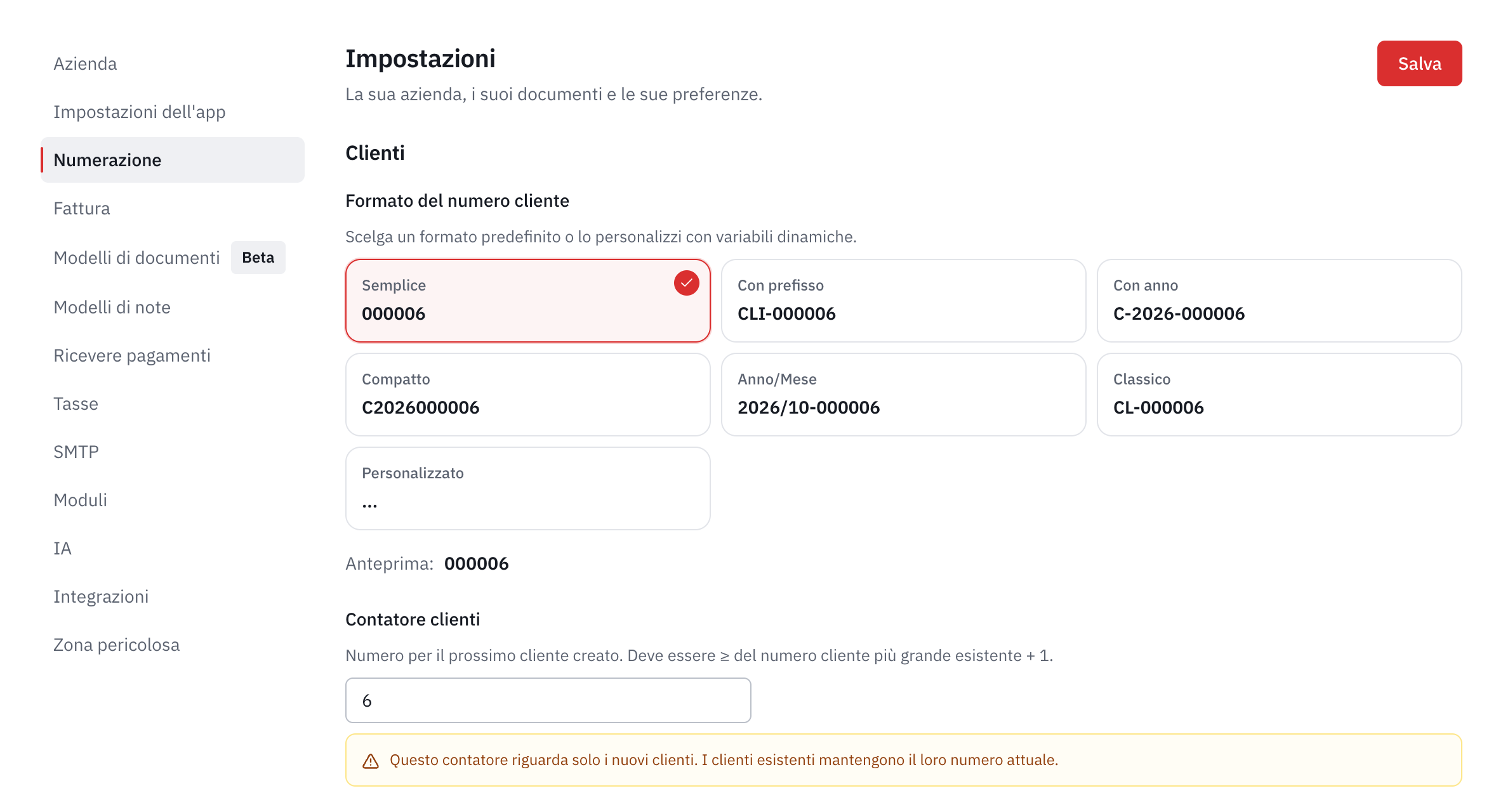This screenshot has height=812, width=1503.
Task: Select the Anno/Mese format card
Action: [903, 395]
